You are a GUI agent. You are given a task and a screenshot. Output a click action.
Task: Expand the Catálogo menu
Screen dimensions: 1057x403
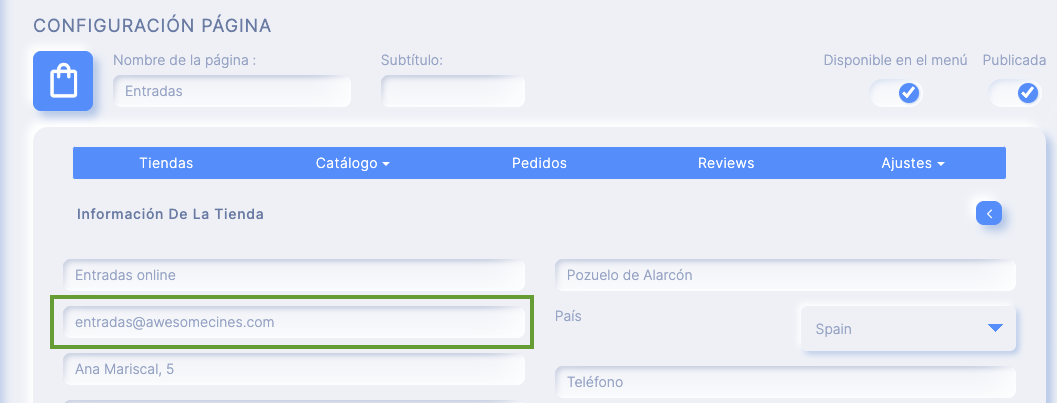pos(353,163)
